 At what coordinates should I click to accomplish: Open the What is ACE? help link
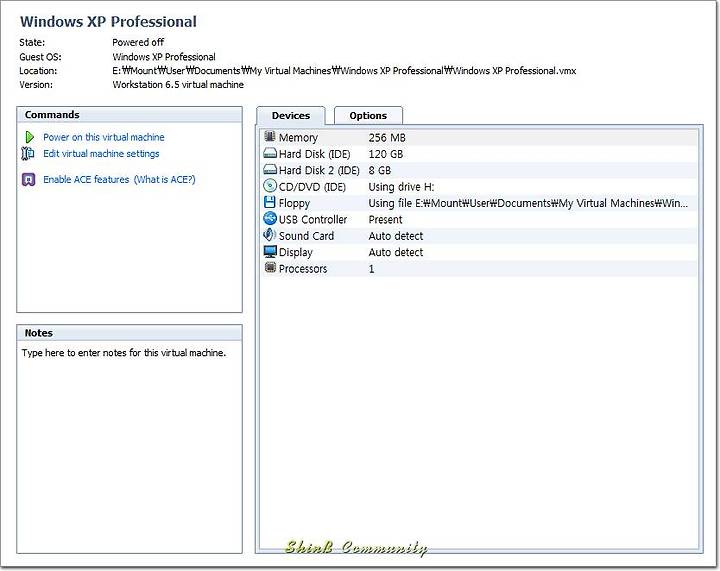click(x=164, y=179)
